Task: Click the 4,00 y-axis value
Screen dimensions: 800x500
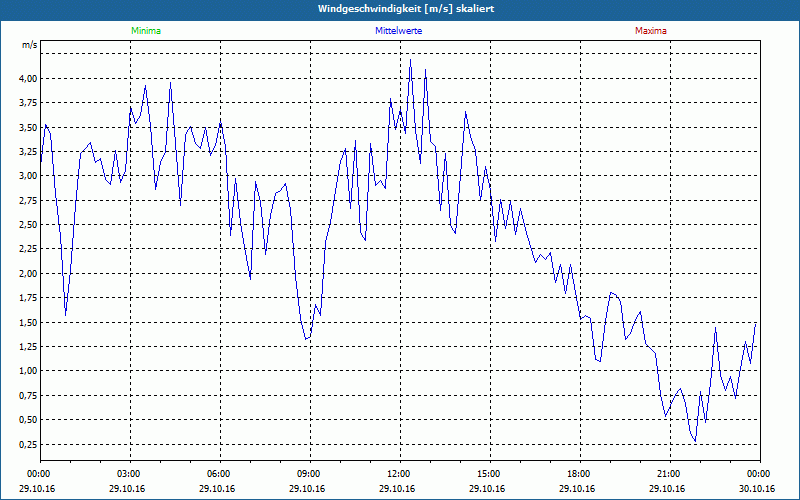Action: (29, 79)
